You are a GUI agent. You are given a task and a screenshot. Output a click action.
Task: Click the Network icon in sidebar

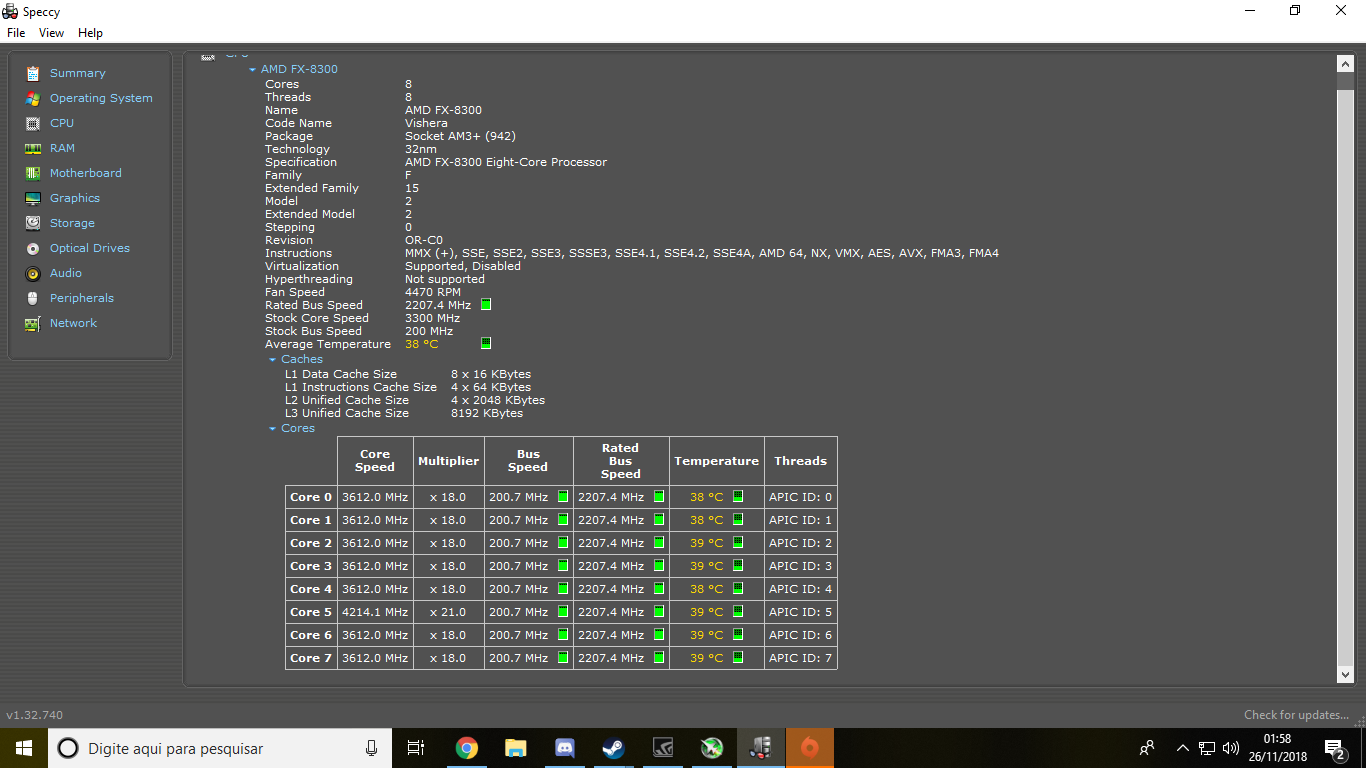click(33, 323)
